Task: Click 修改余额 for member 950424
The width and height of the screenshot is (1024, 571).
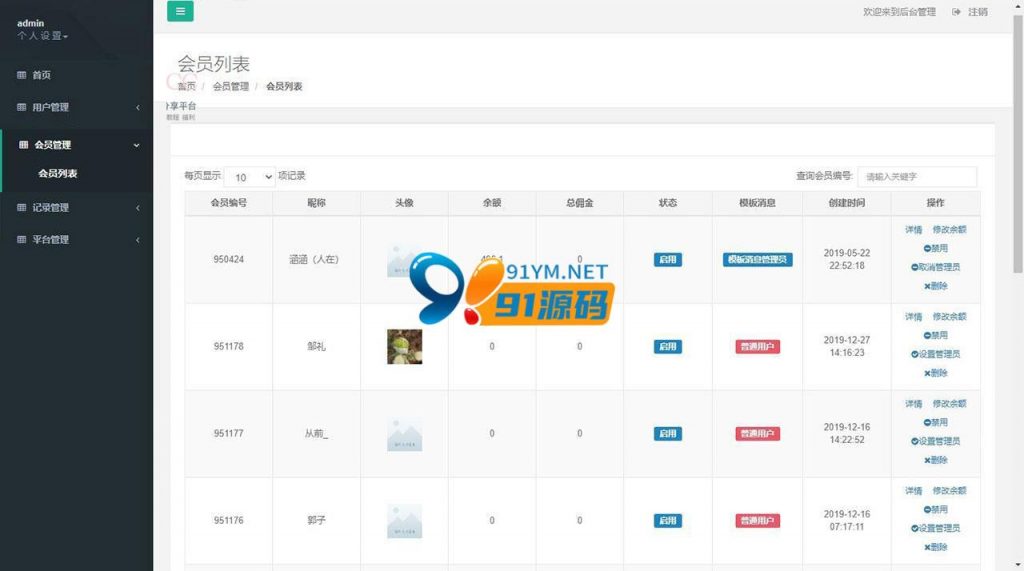Action: point(950,230)
